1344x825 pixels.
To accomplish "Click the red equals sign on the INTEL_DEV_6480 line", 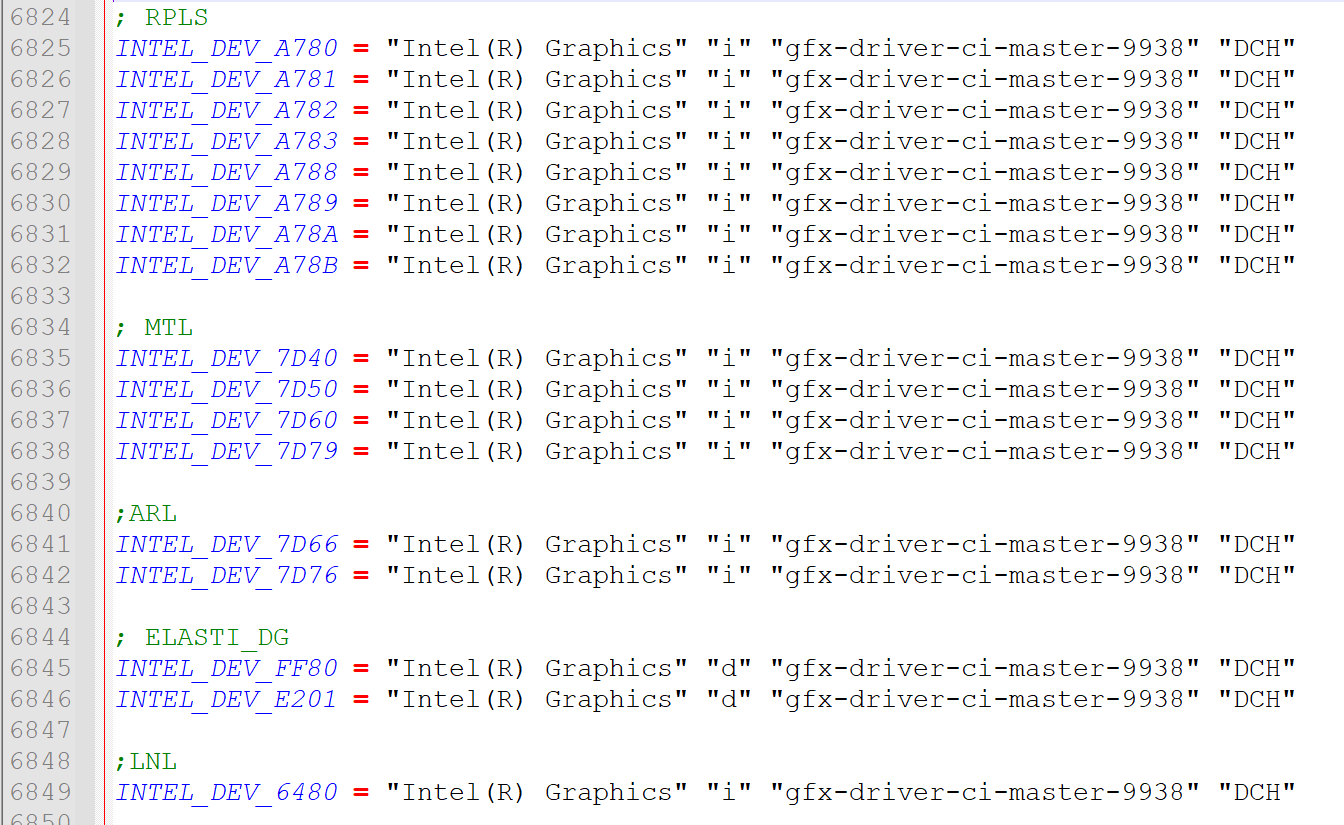I will 361,792.
